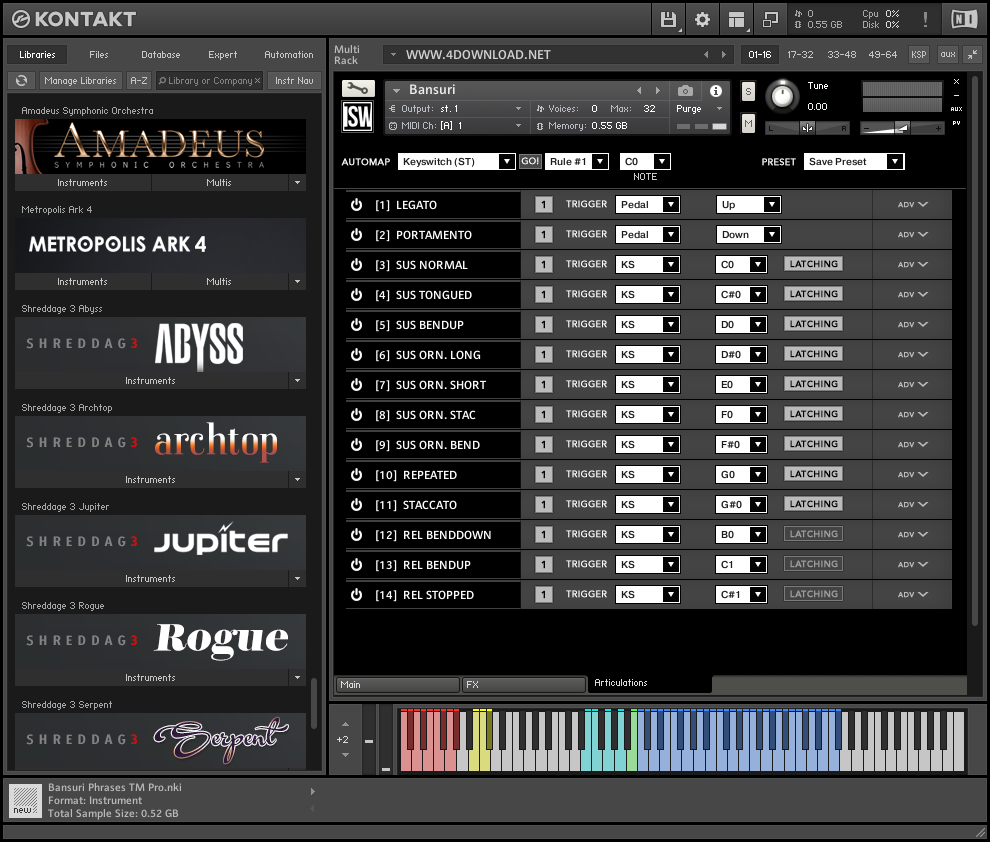This screenshot has width=990, height=842.
Task: Click the save disk icon in header
Action: pyautogui.click(x=668, y=20)
